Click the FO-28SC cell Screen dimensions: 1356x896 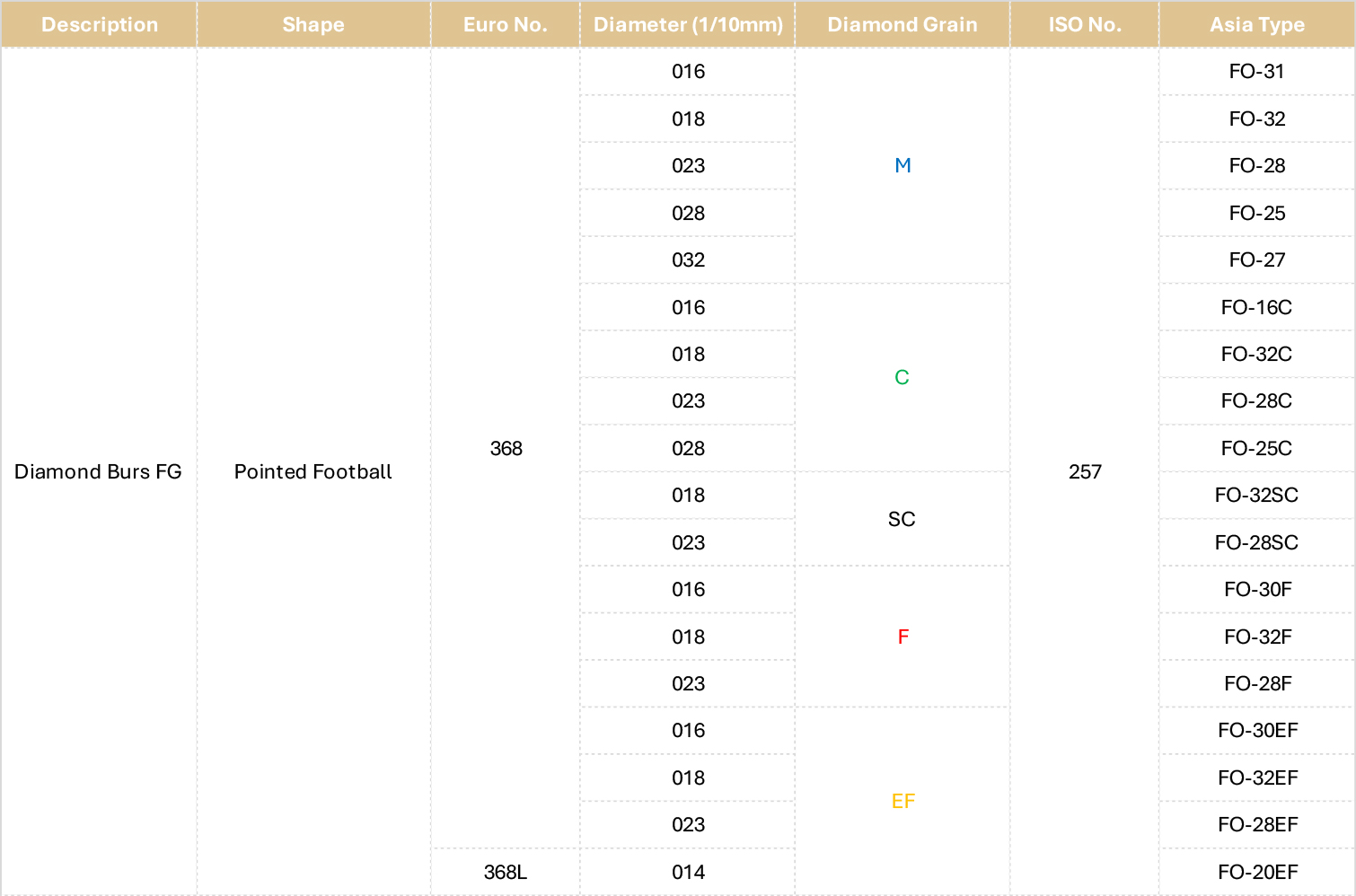pos(1257,542)
